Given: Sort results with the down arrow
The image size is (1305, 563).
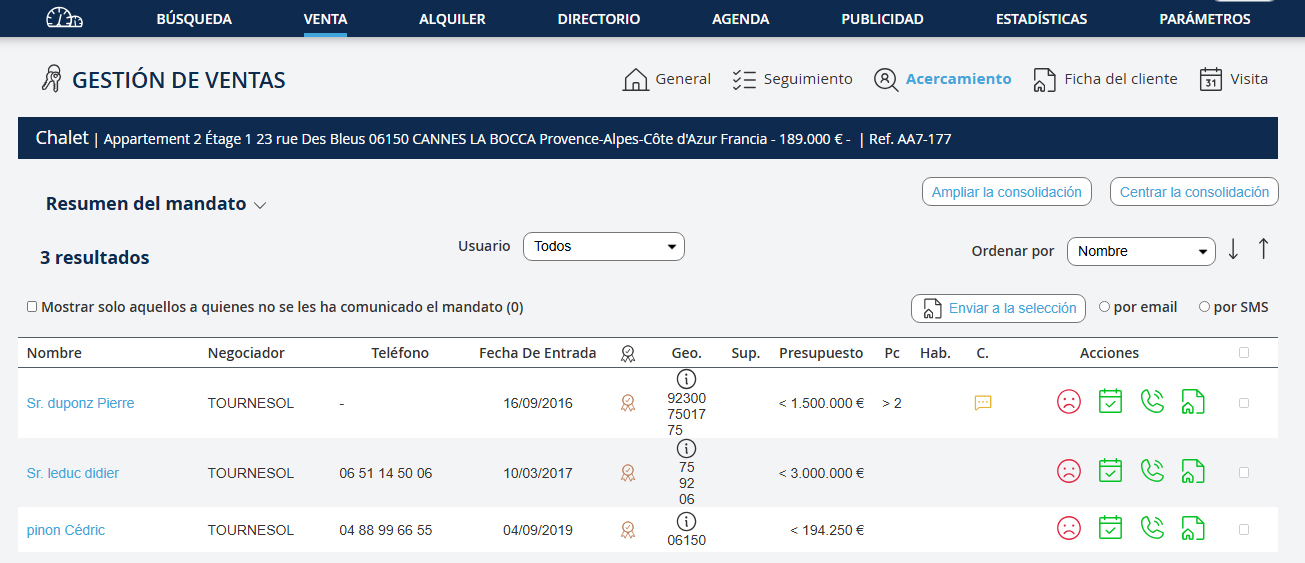Looking at the screenshot, I should point(1233,250).
